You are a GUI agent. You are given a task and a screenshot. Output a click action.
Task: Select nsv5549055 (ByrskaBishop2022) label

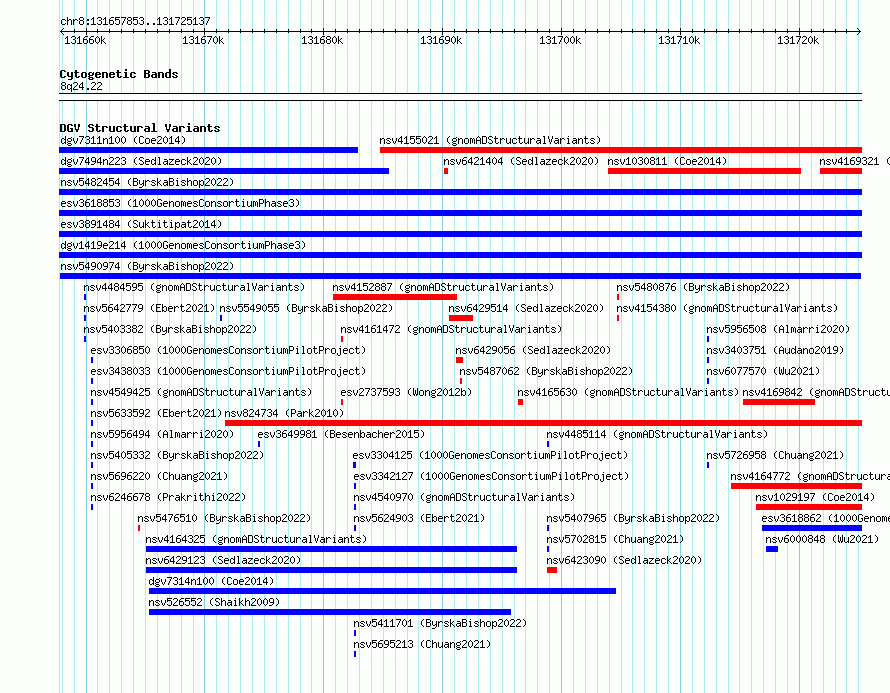tap(306, 308)
